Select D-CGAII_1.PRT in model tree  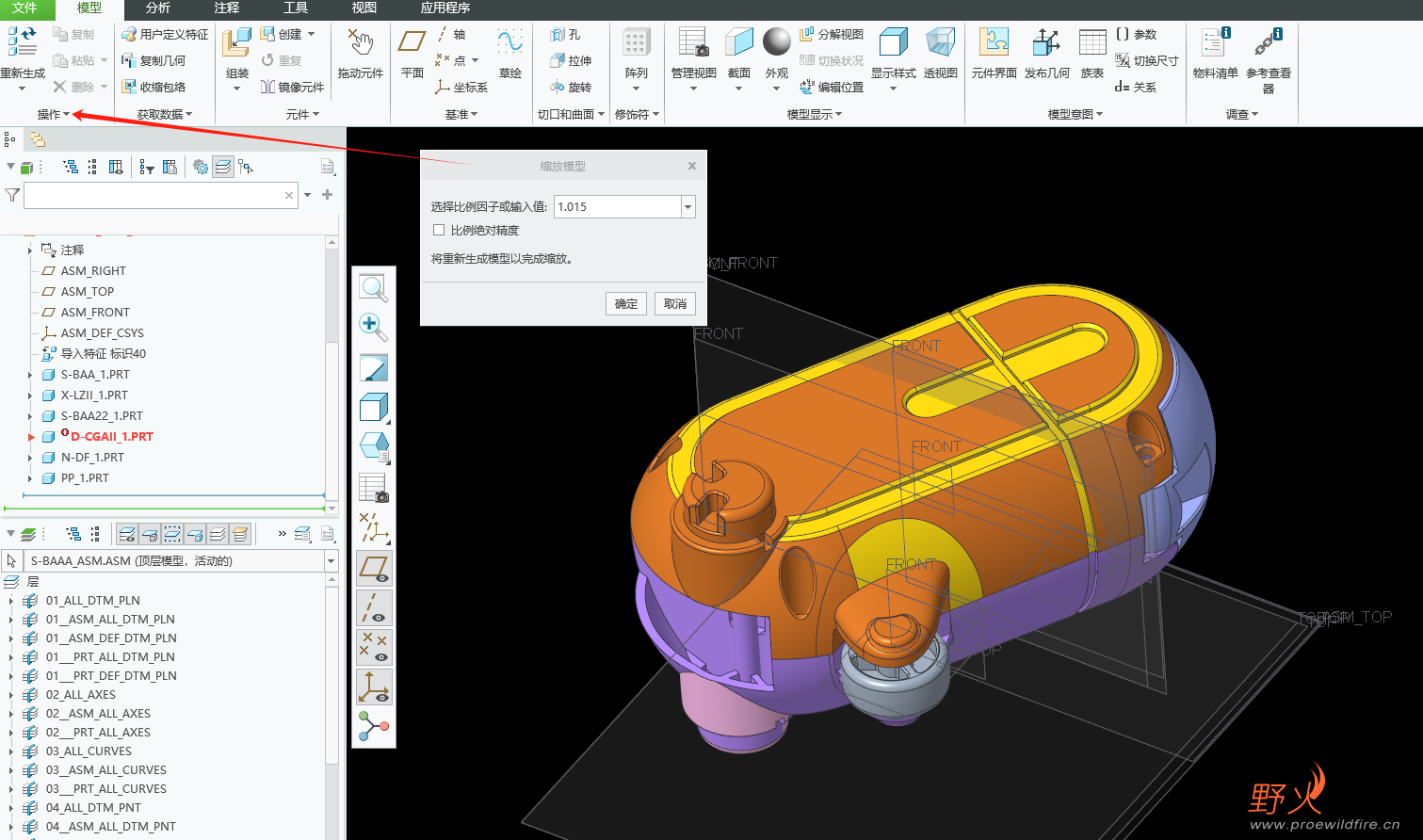[x=111, y=437]
